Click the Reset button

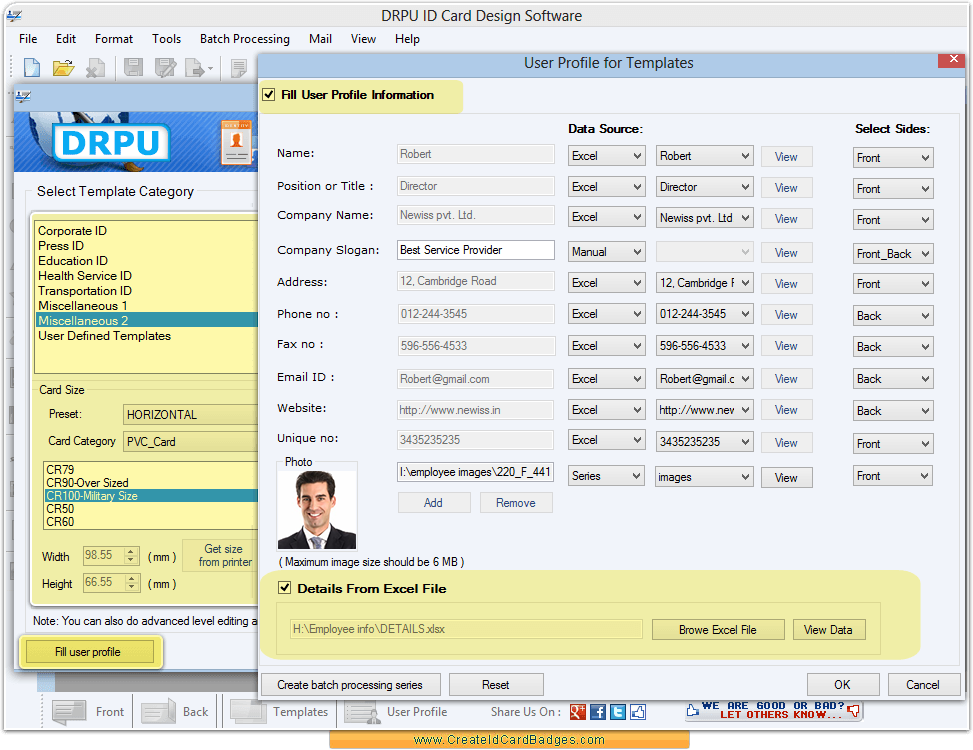point(496,684)
